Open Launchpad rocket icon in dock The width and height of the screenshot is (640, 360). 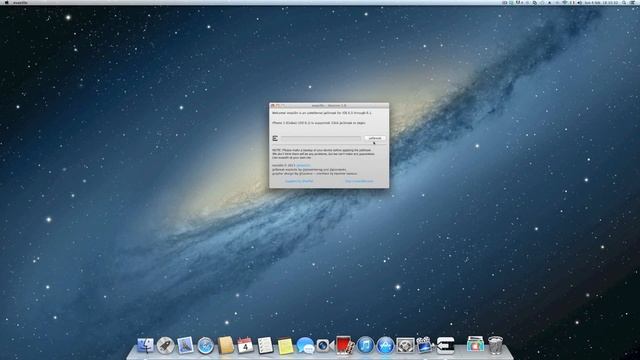[x=165, y=345]
